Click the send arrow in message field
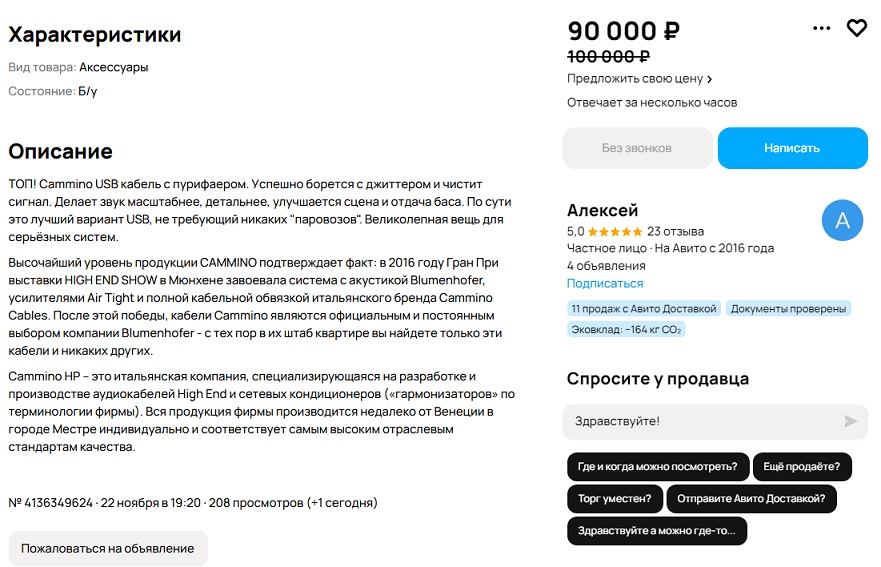 coord(850,421)
